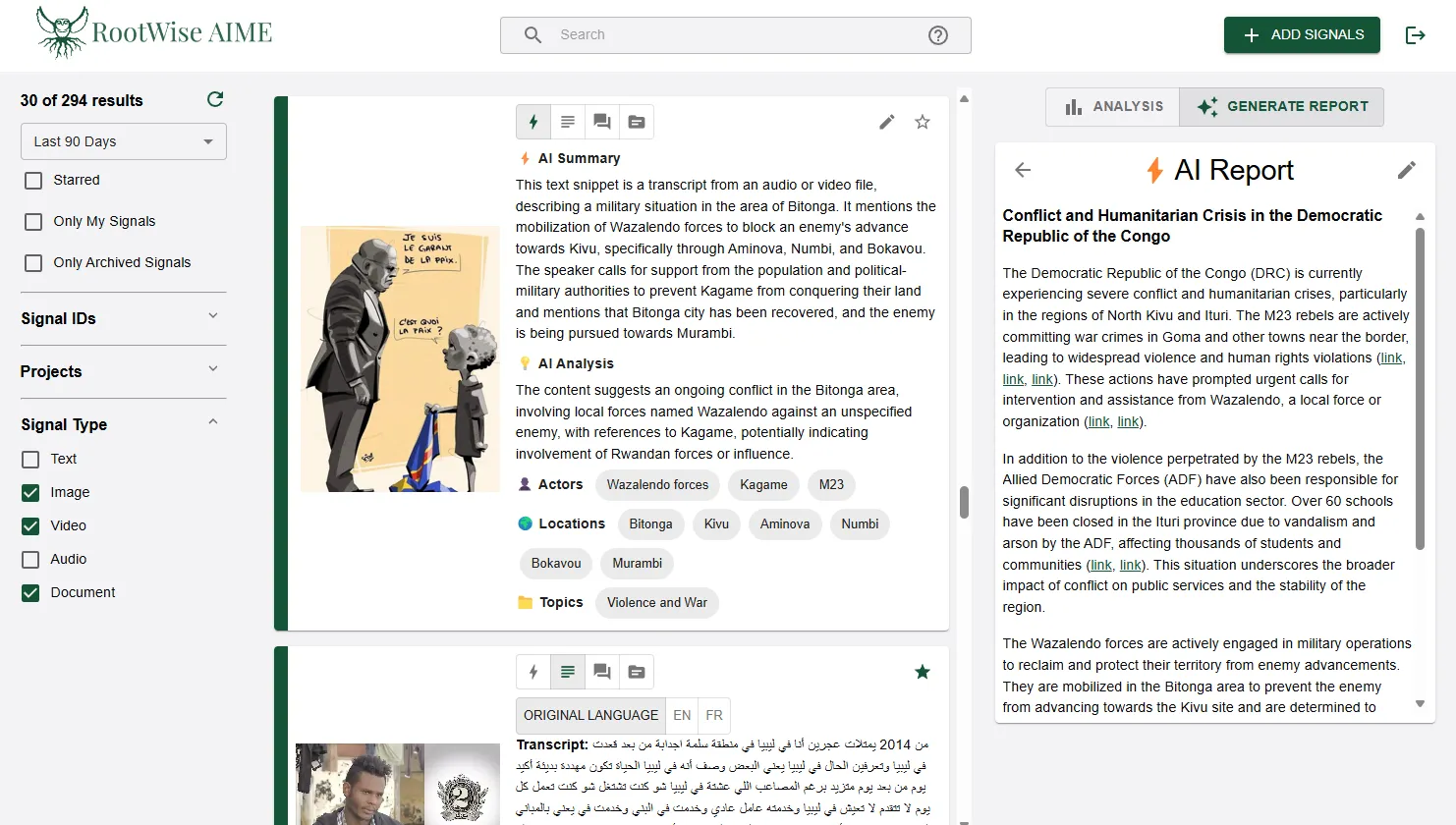Open the Last 90 Days dropdown
1456x825 pixels.
pyautogui.click(x=123, y=140)
